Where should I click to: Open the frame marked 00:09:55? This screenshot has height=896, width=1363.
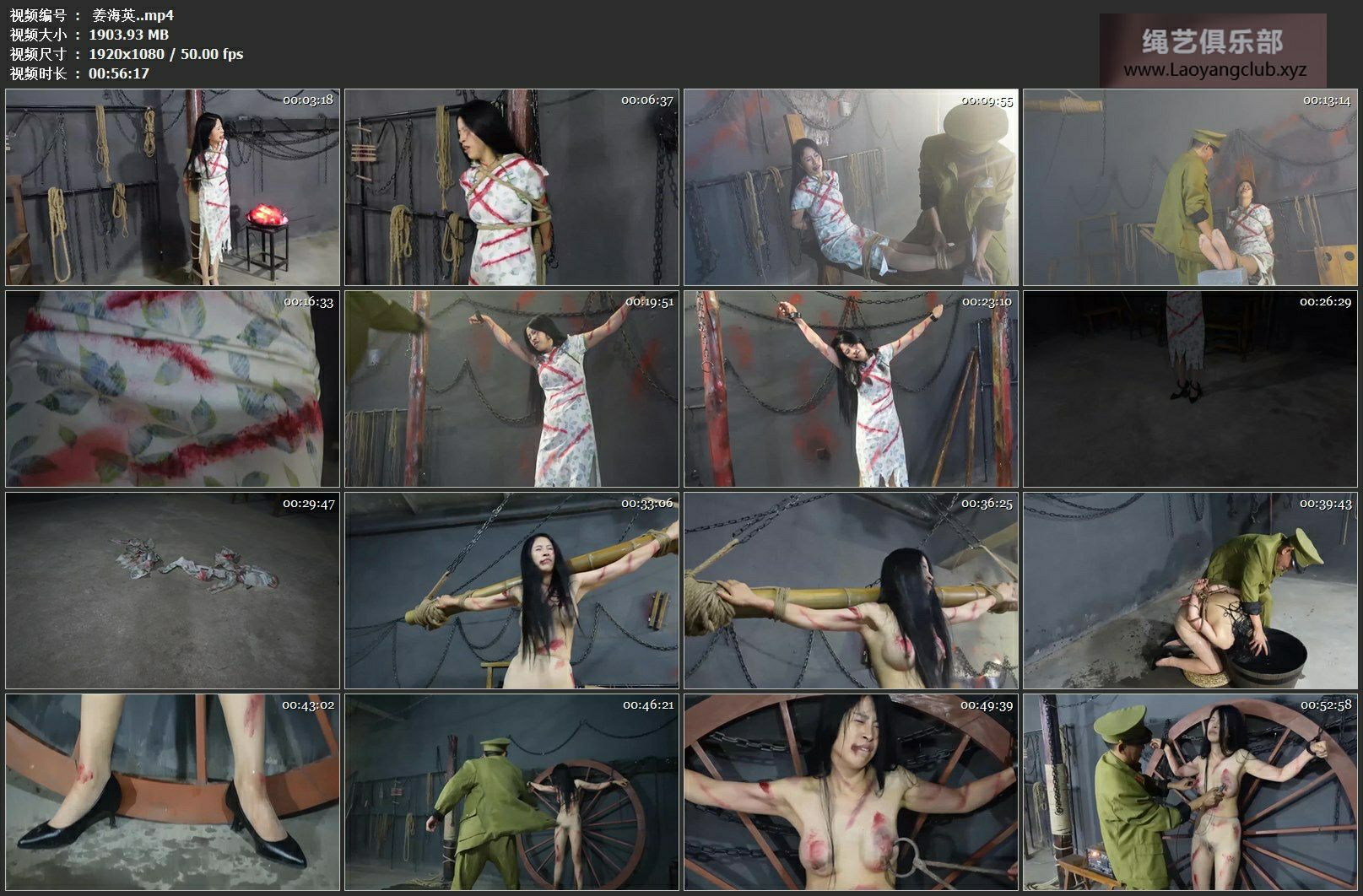852,187
